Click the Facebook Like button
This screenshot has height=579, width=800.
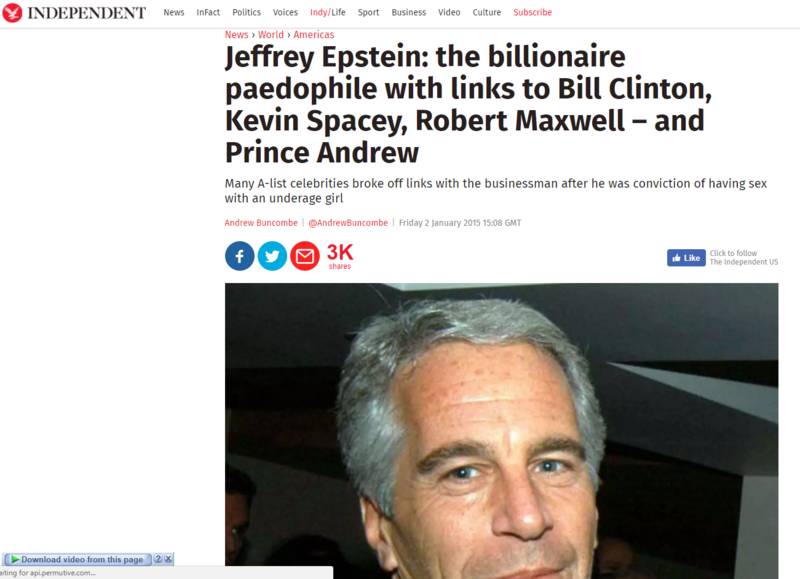click(686, 258)
